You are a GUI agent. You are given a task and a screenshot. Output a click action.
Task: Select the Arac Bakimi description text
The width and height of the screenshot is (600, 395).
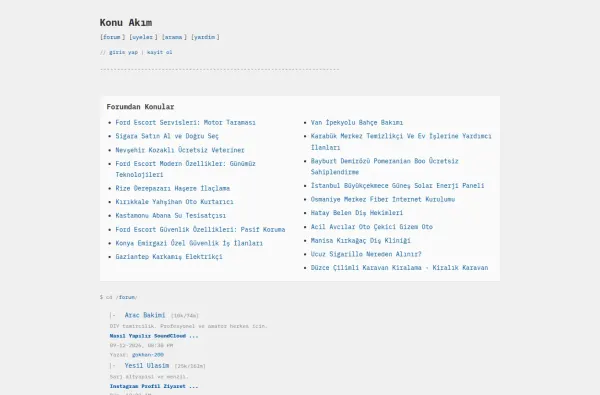[188, 326]
